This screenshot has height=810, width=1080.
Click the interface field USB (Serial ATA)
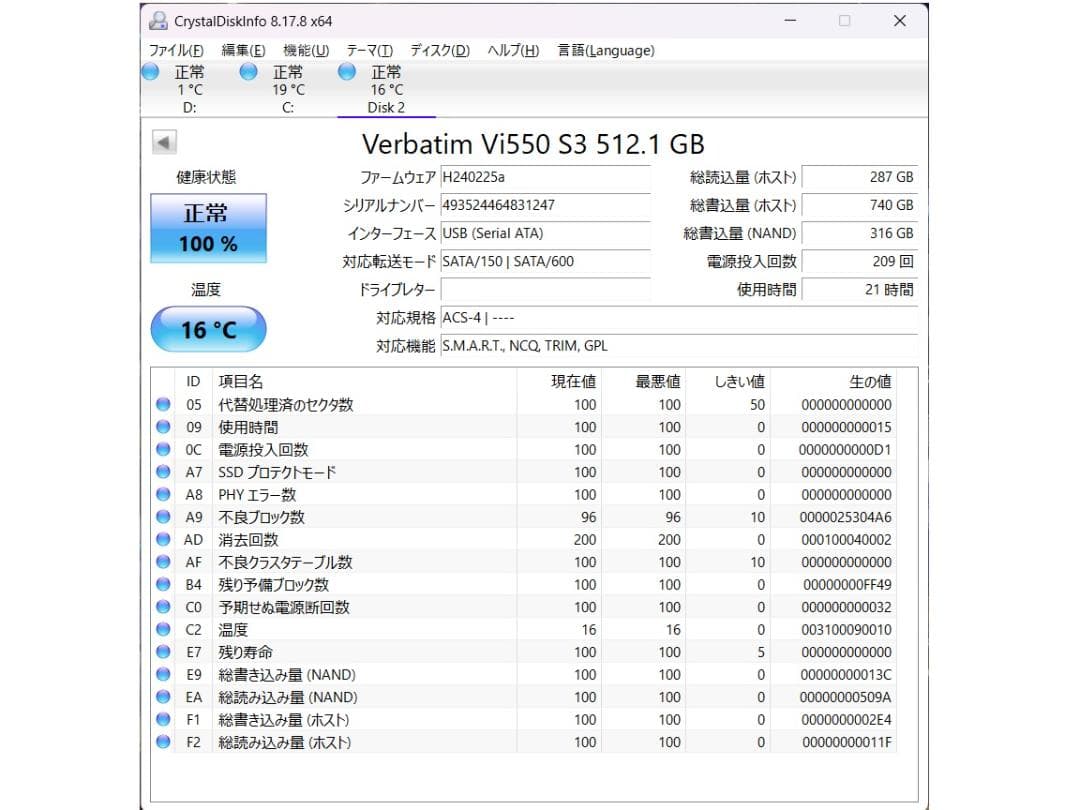[x=545, y=233]
